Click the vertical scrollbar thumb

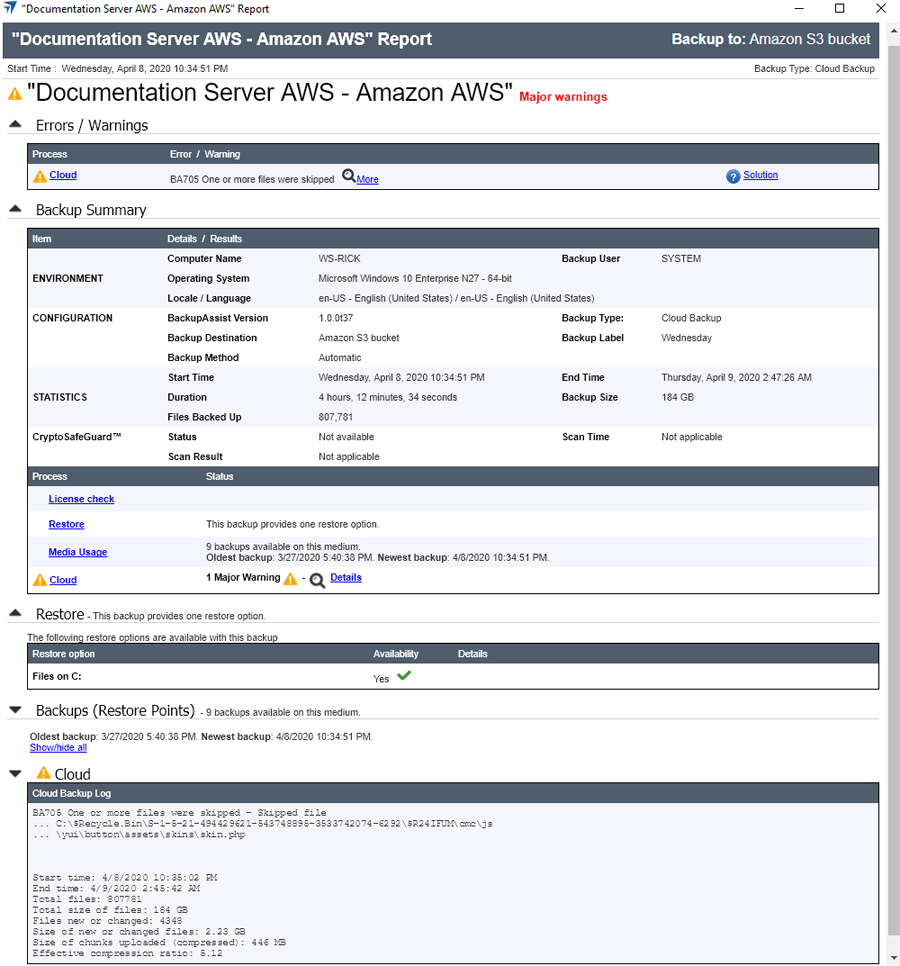point(894,490)
